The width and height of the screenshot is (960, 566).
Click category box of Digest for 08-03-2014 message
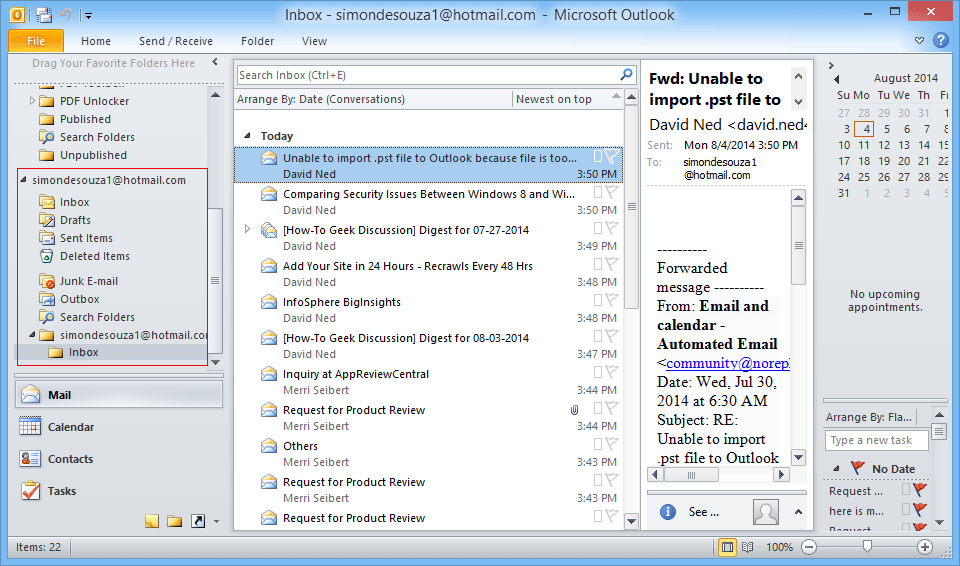click(598, 336)
